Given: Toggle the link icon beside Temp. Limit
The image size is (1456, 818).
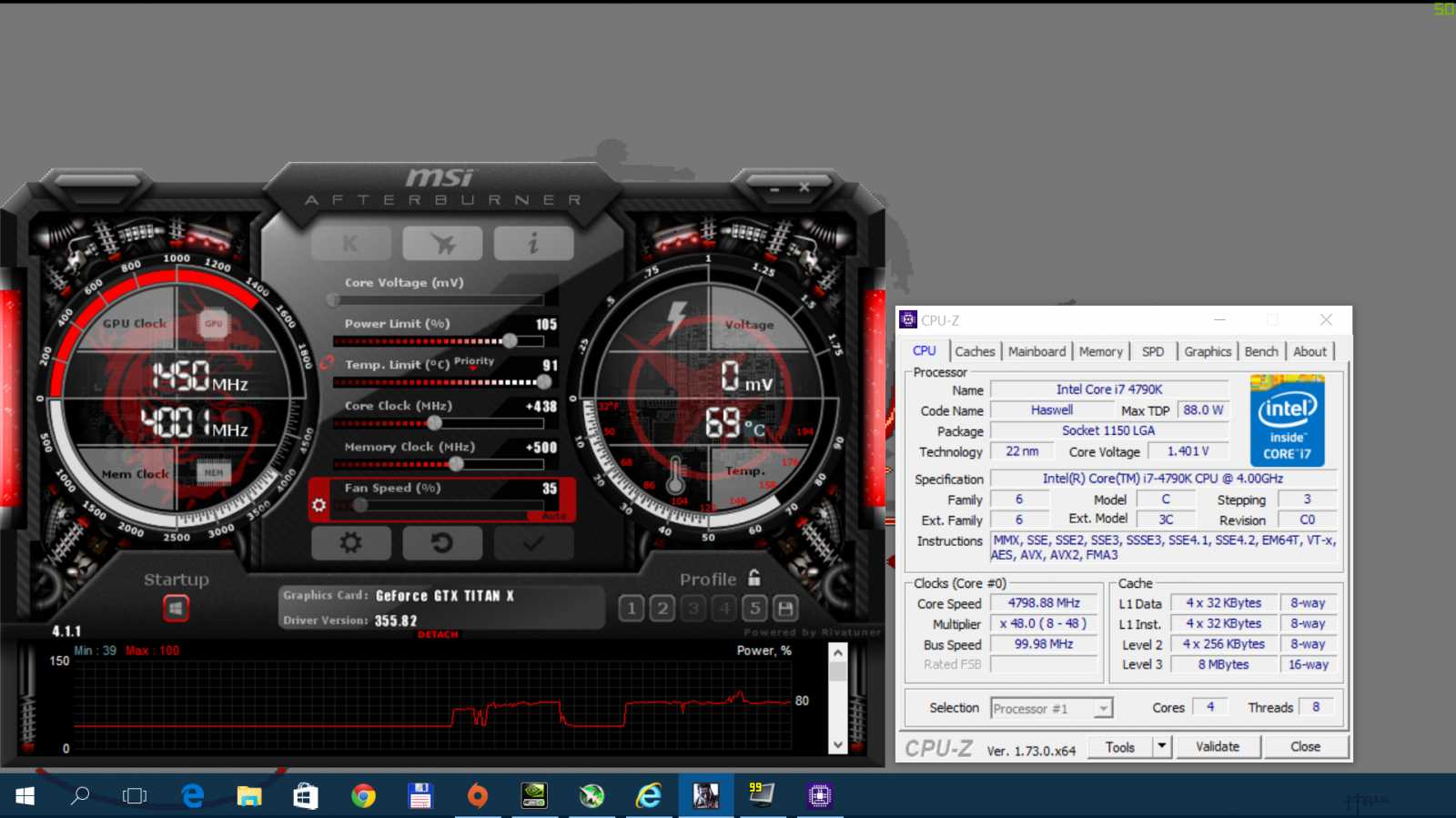Looking at the screenshot, I should click(327, 363).
